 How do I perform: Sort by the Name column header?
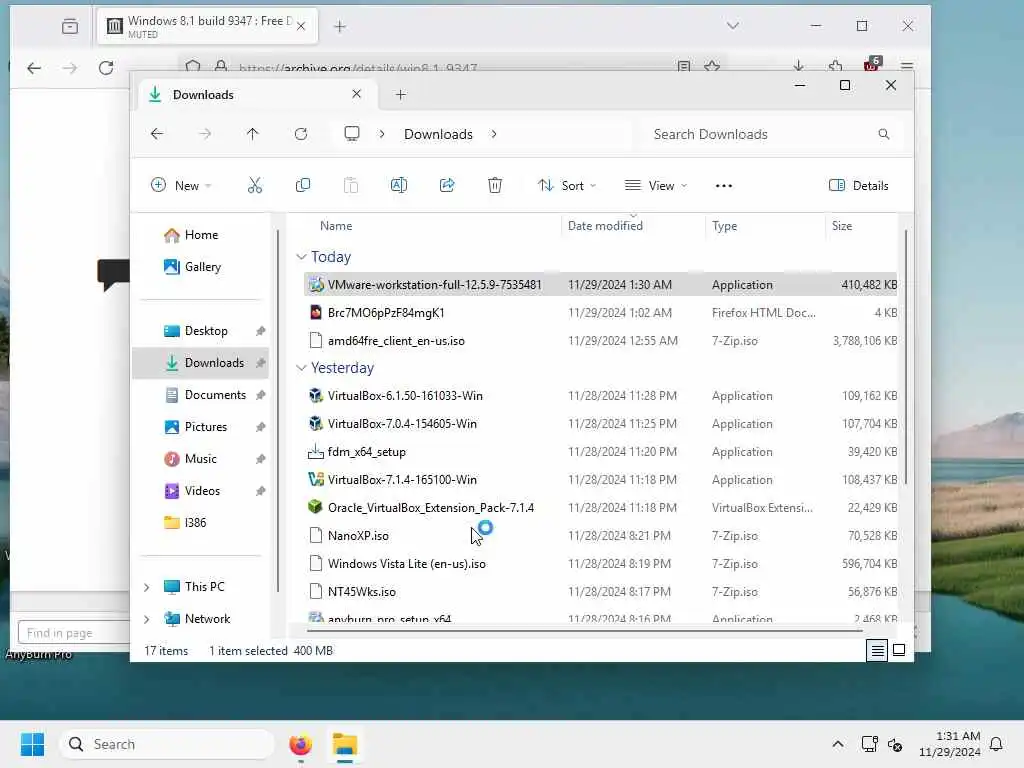point(336,226)
